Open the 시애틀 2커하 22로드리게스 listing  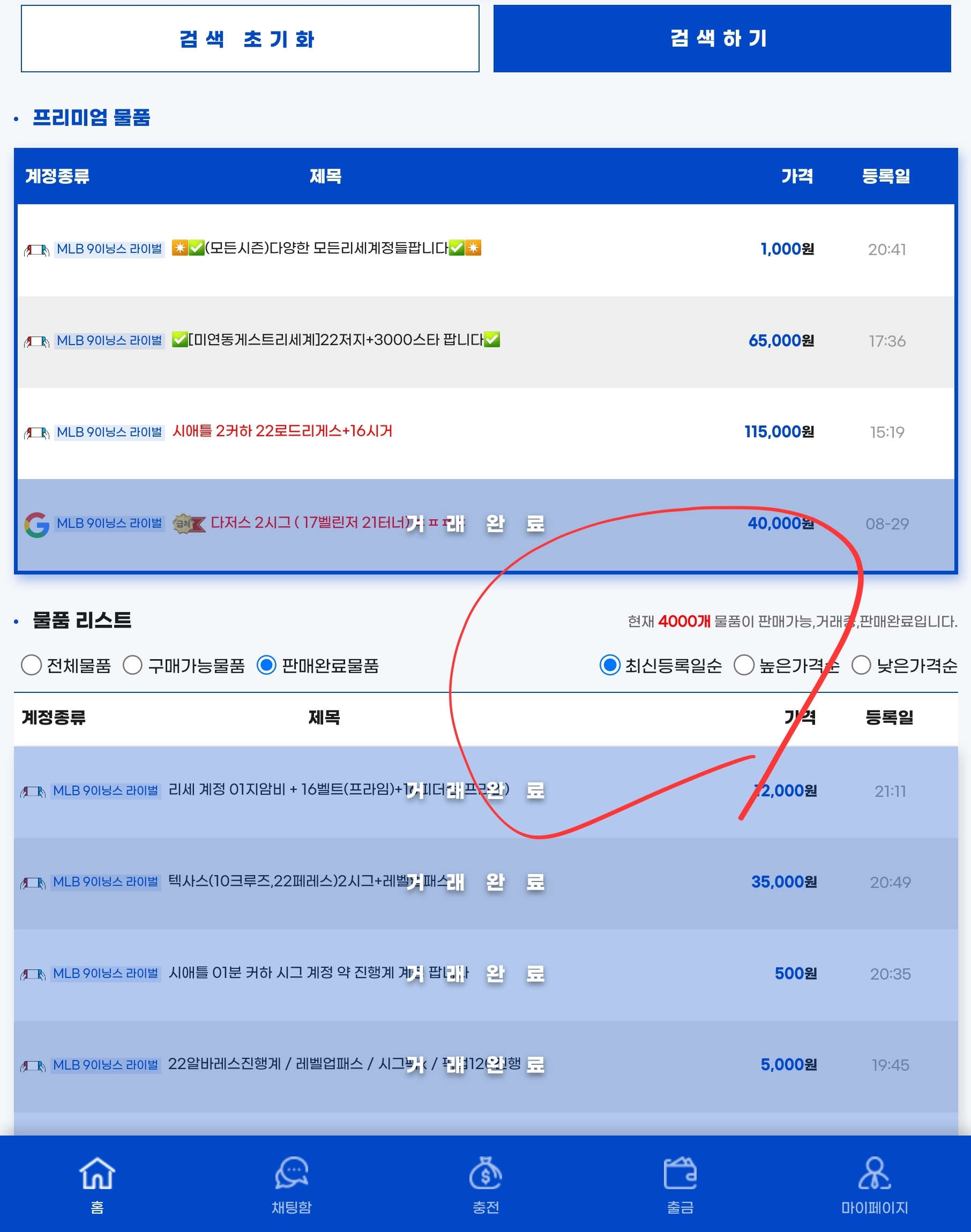click(282, 431)
